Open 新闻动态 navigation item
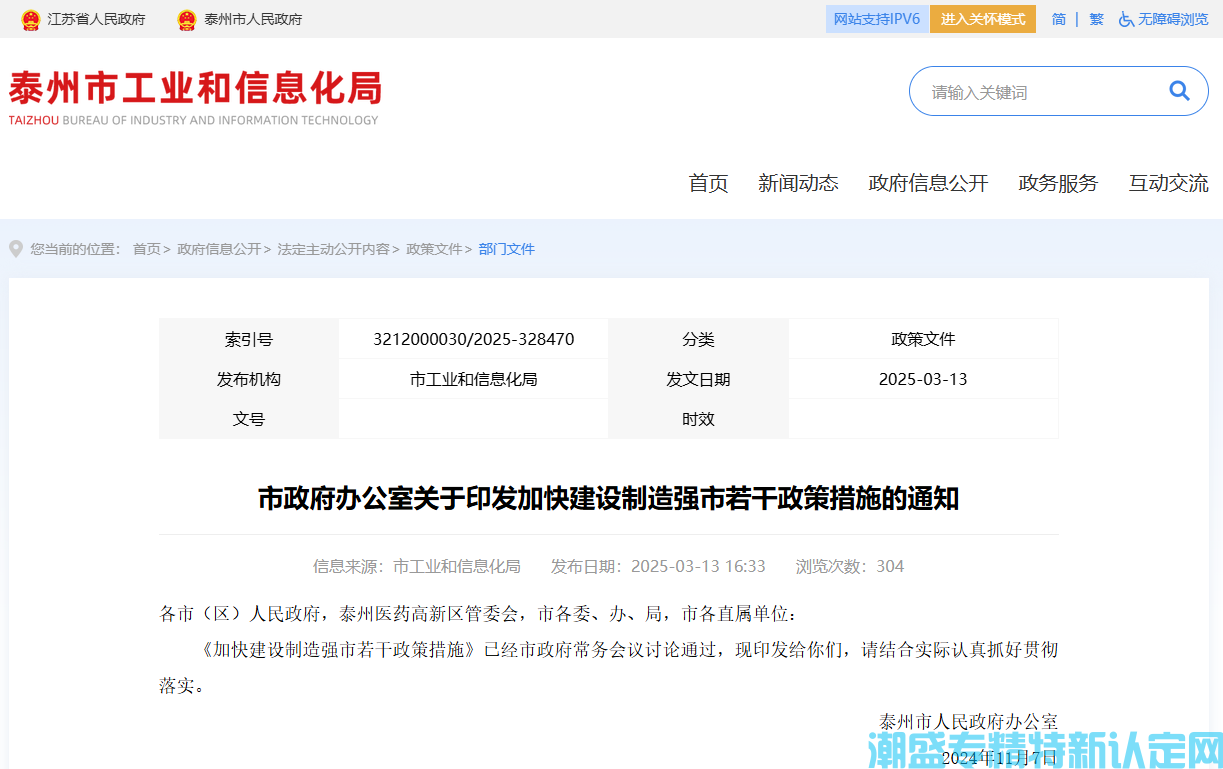1223x769 pixels. [798, 183]
